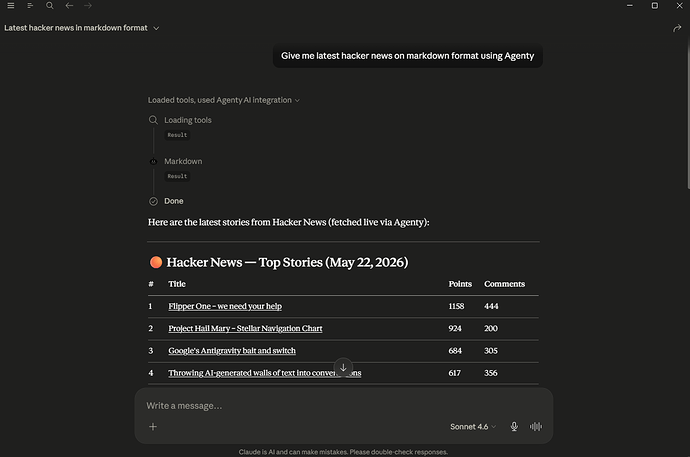Go back with the left arrow
This screenshot has height=457, width=690.
click(69, 6)
